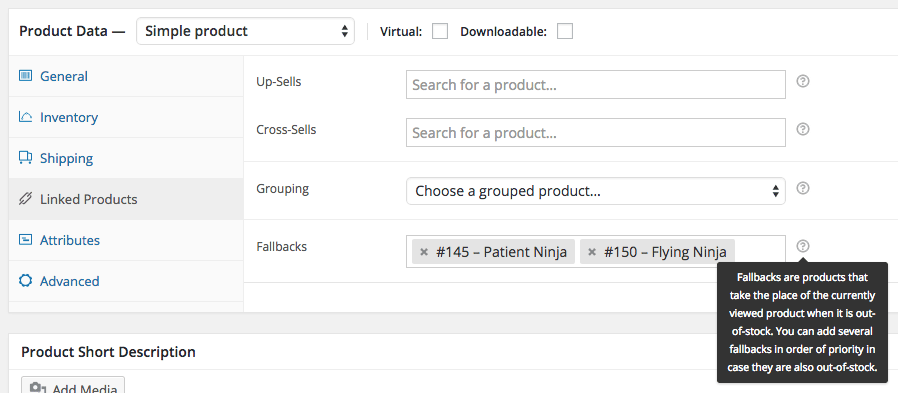Show help tip for Grouping

point(803,188)
